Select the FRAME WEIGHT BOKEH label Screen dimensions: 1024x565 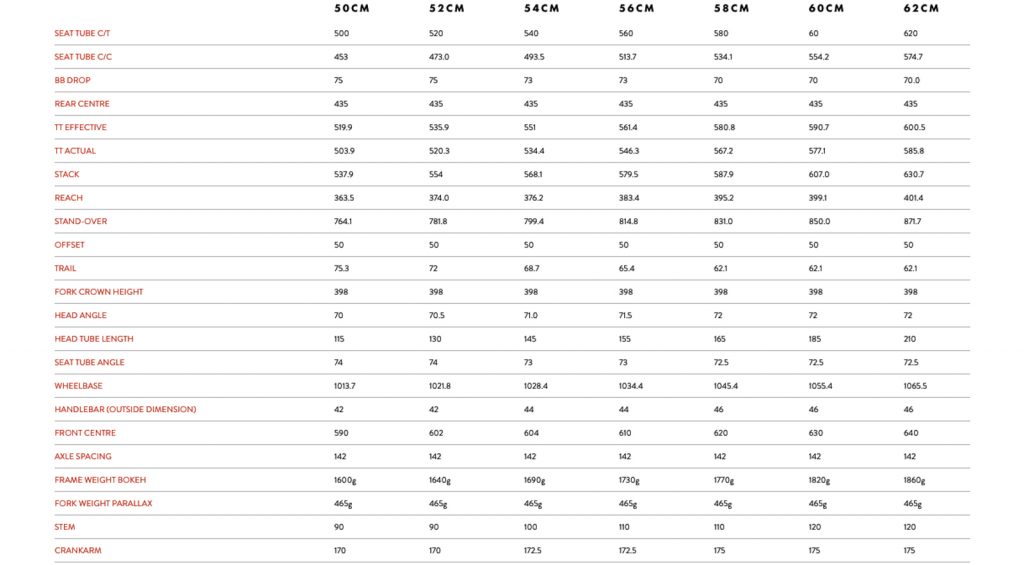click(97, 480)
